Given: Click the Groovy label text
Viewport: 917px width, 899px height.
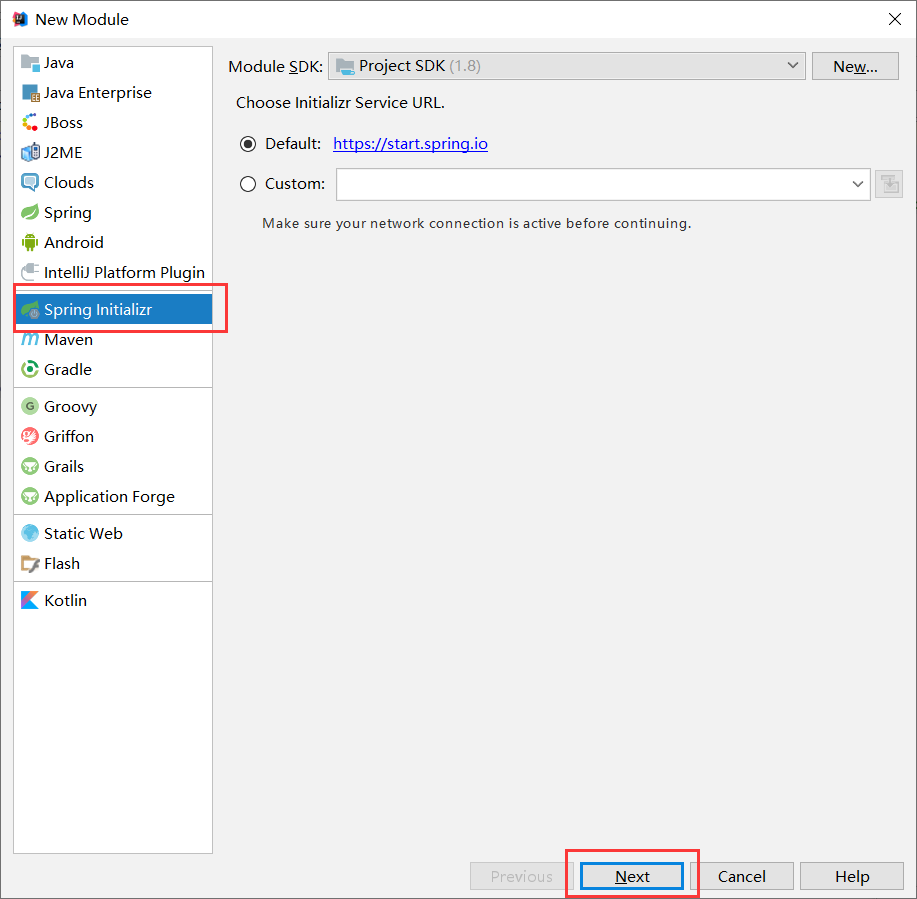Looking at the screenshot, I should click(70, 407).
